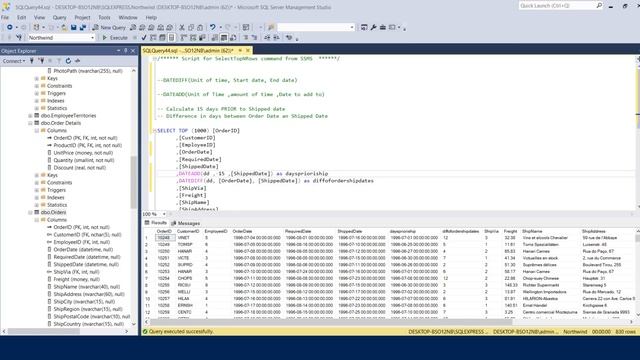Expand the Keys folder under dbo.Order Details
Image resolution: width=640 pixels, height=360 pixels.
coord(37,175)
